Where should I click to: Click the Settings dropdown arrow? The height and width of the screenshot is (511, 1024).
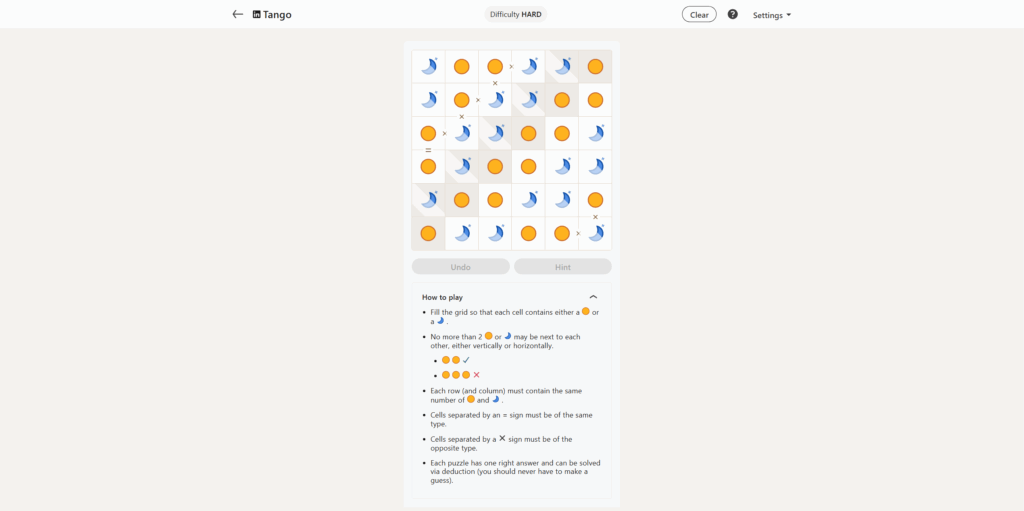click(789, 15)
